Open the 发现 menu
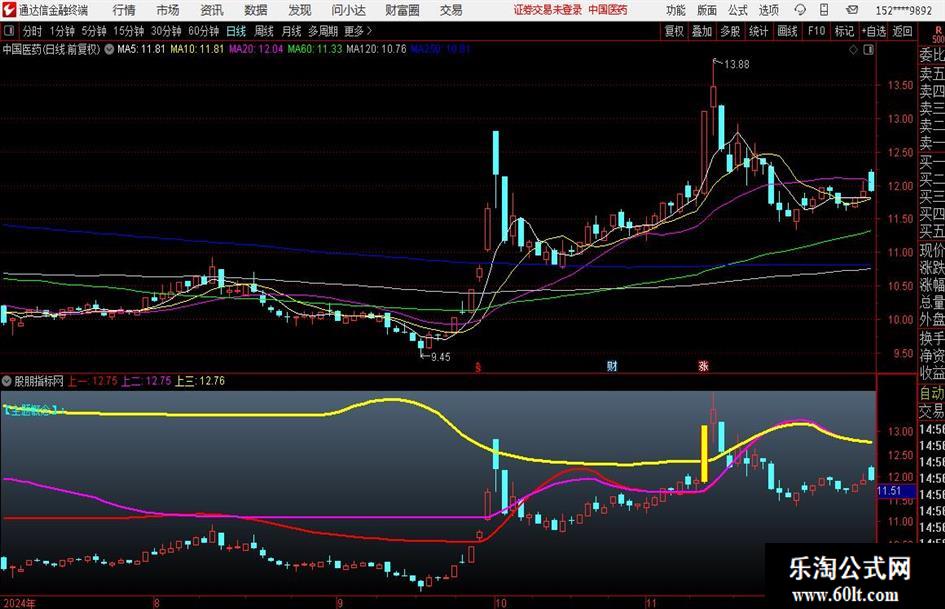This screenshot has width=945, height=609. coord(300,10)
